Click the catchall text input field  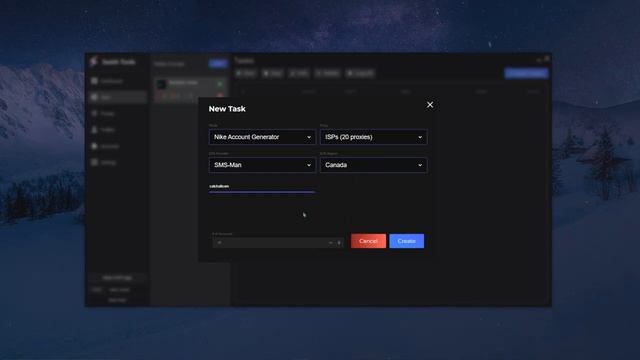coord(262,187)
